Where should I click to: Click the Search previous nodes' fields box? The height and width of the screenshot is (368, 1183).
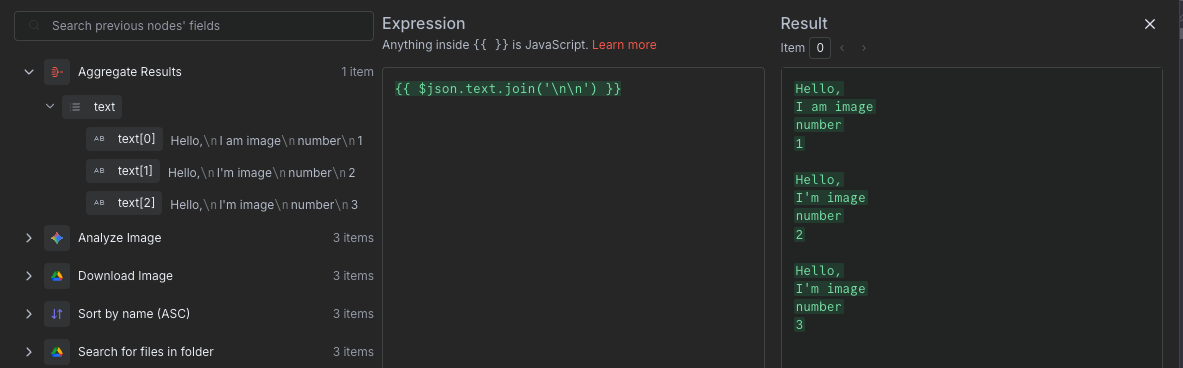194,26
